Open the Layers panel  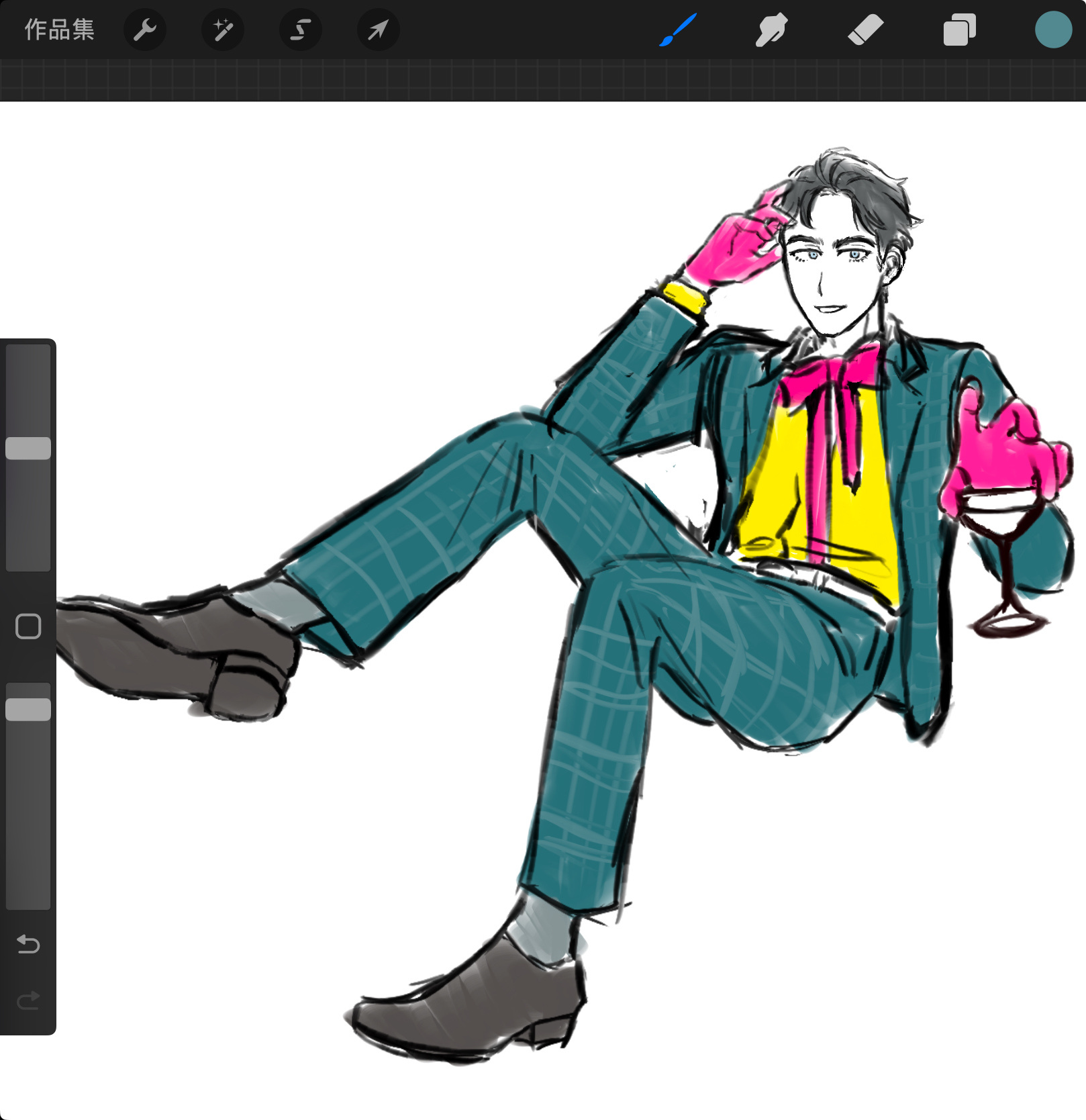[x=959, y=30]
